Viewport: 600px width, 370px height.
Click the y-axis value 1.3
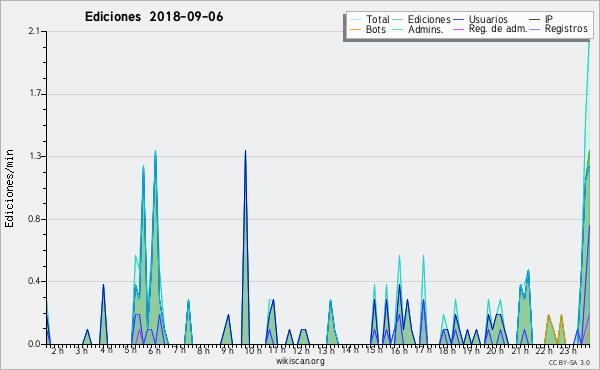point(34,156)
